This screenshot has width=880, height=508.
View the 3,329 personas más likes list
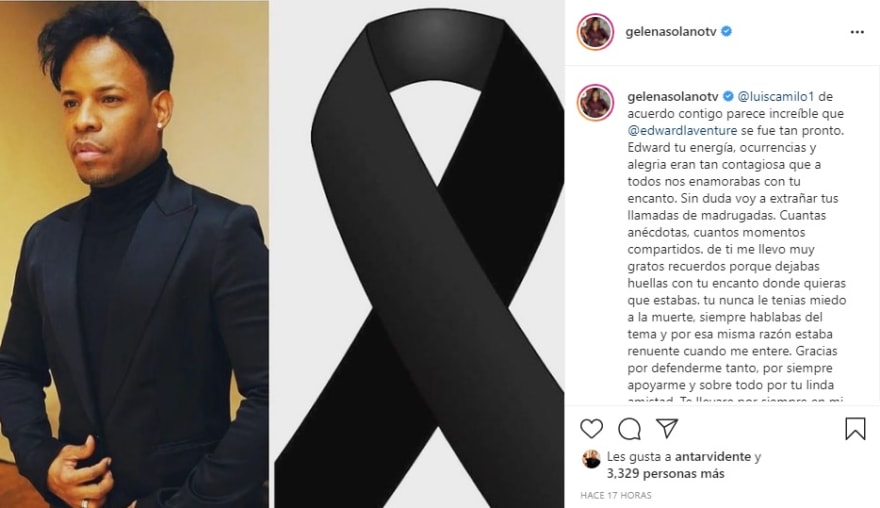point(666,473)
